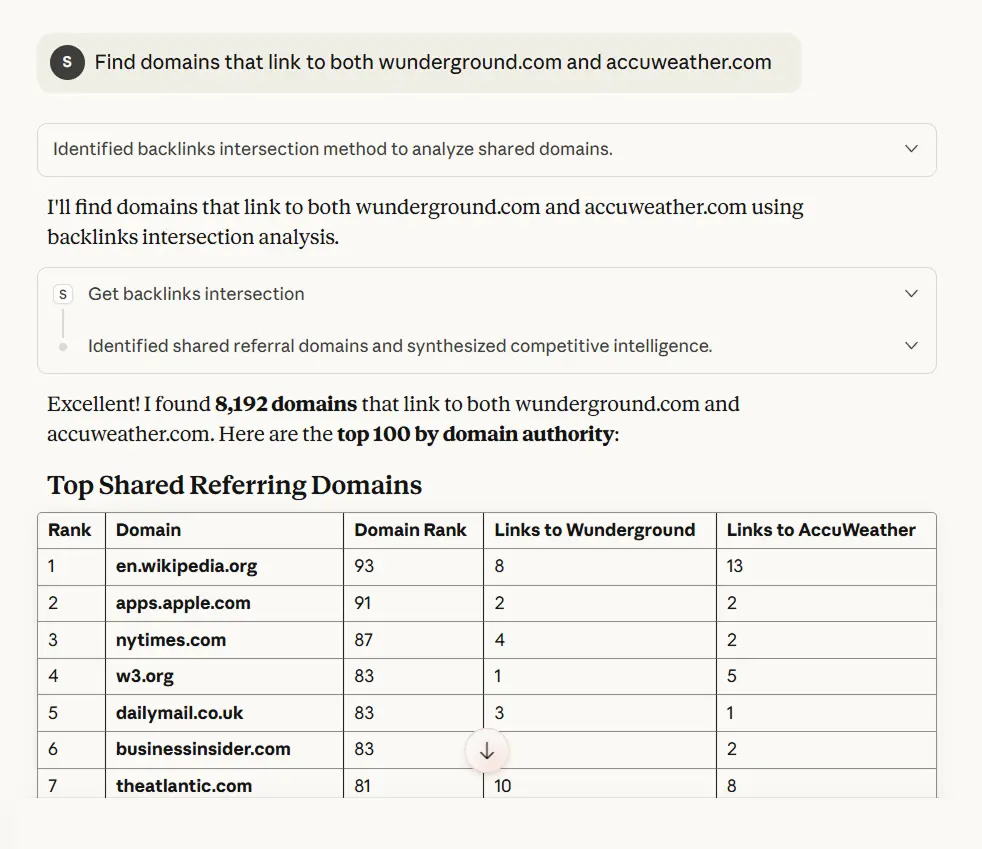Click the dailymail.co.uk domain entry
Image resolution: width=982 pixels, height=849 pixels.
click(180, 713)
